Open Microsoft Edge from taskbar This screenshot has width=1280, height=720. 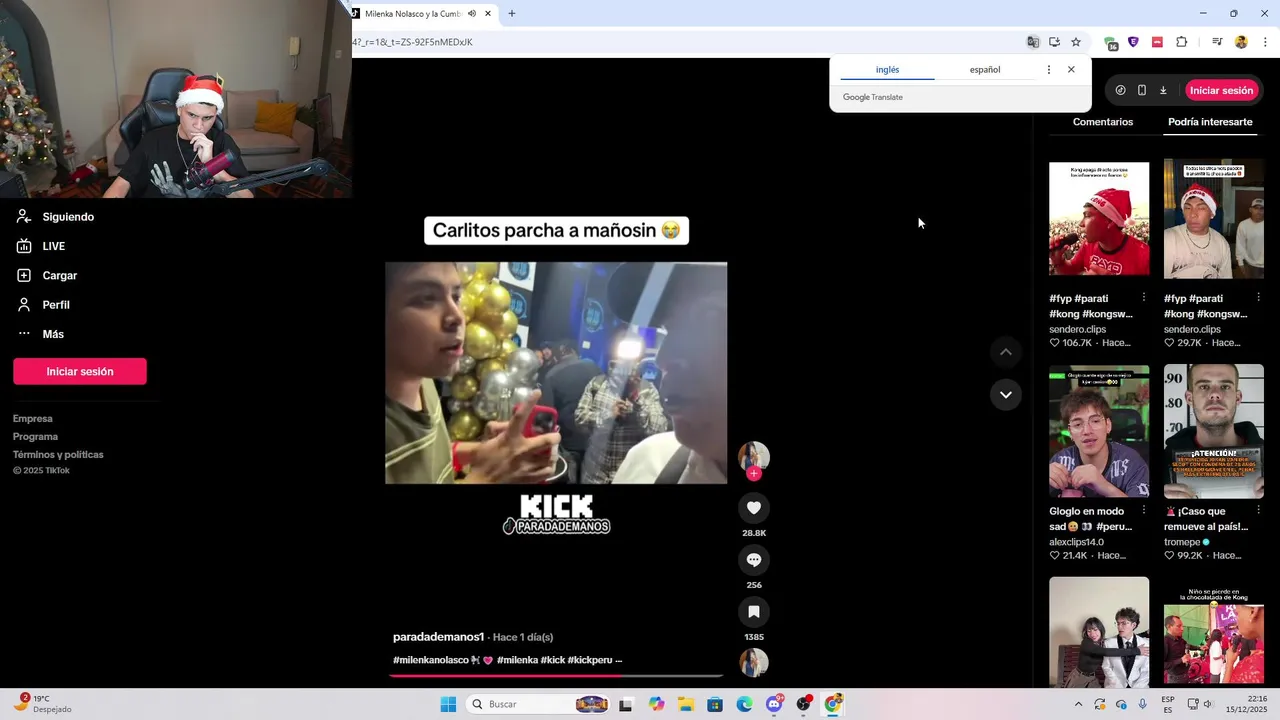click(745, 704)
